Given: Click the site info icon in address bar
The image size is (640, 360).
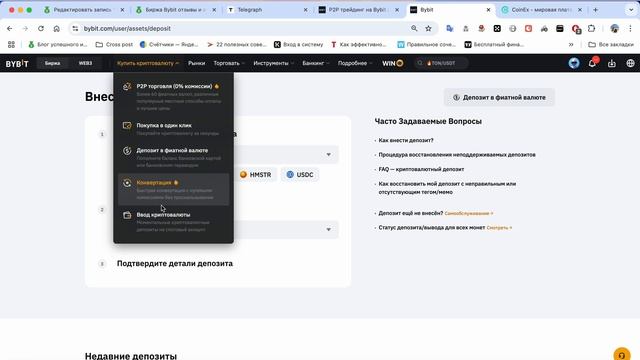Looking at the screenshot, I should 75,29.
